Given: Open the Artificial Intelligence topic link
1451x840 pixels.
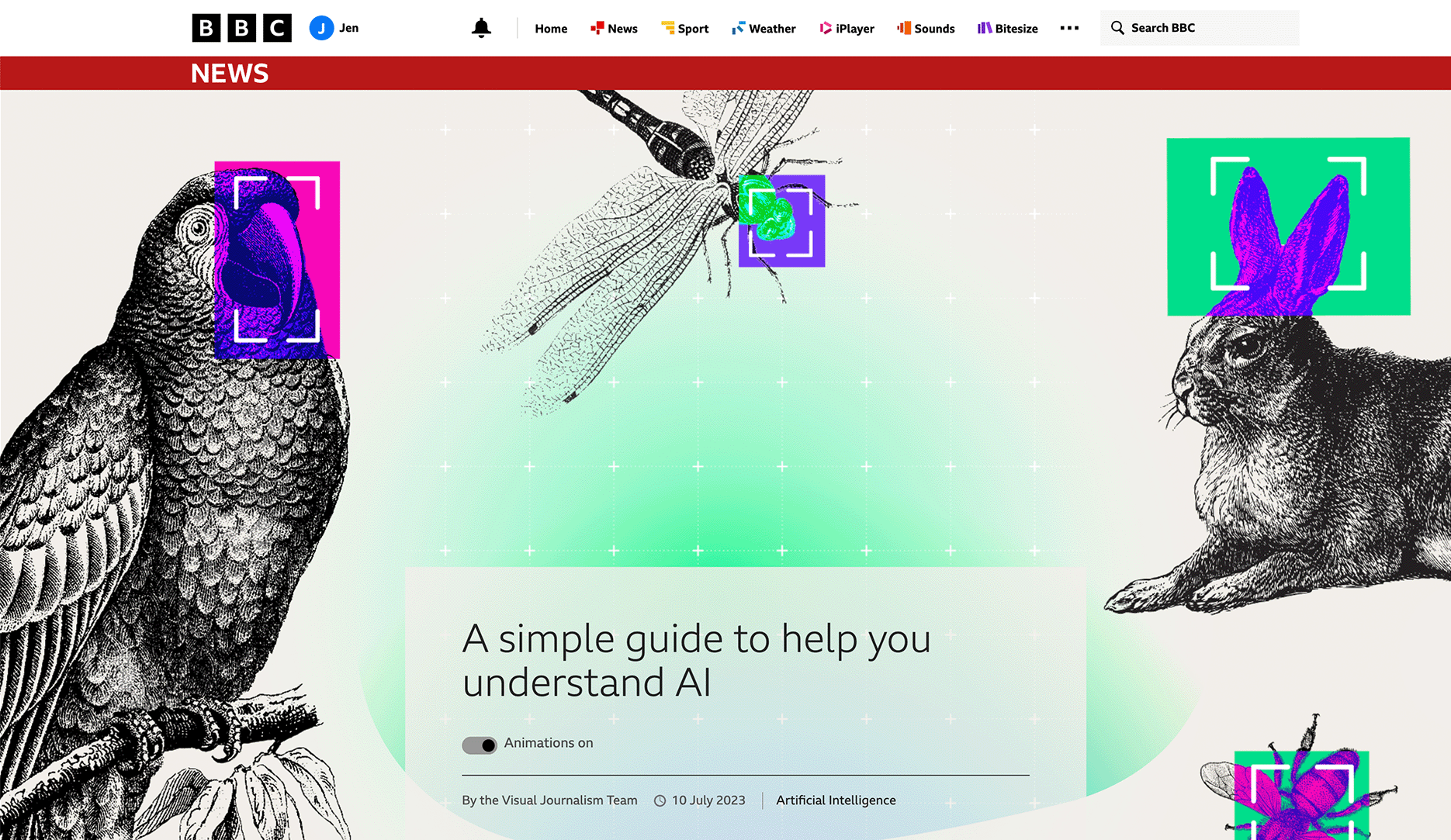Looking at the screenshot, I should click(836, 800).
